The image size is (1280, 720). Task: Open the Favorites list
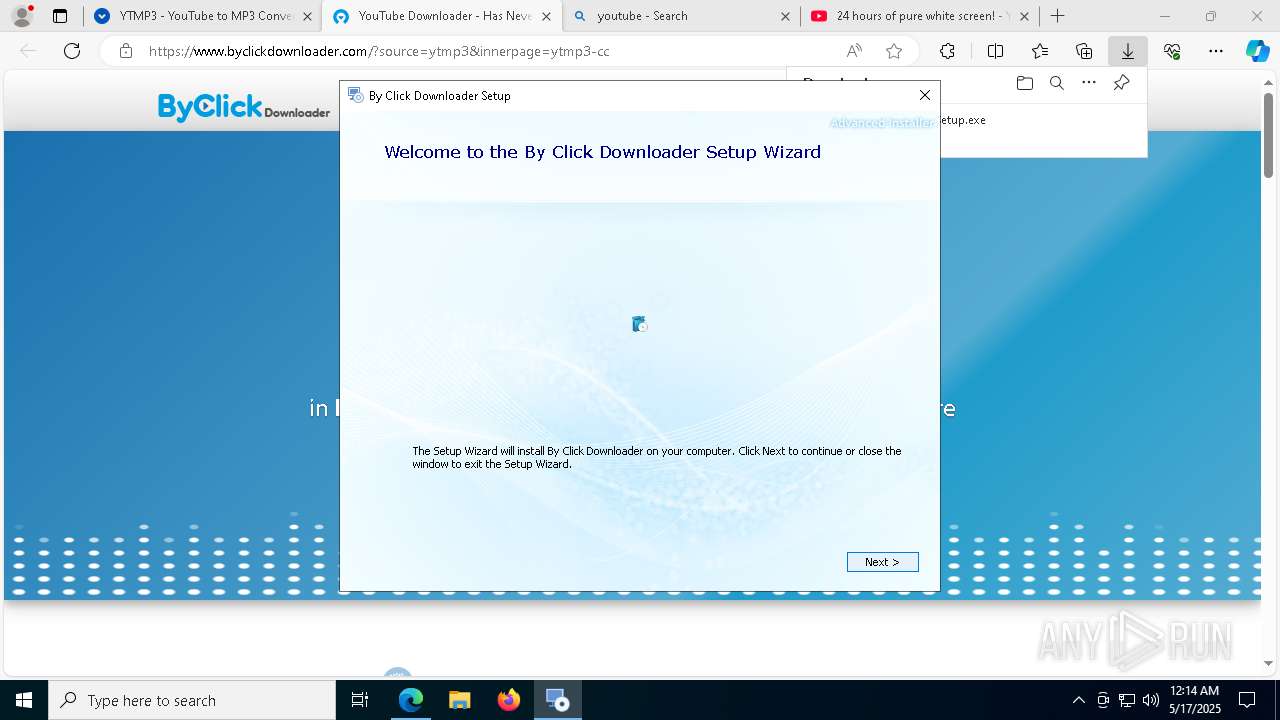click(x=1040, y=51)
